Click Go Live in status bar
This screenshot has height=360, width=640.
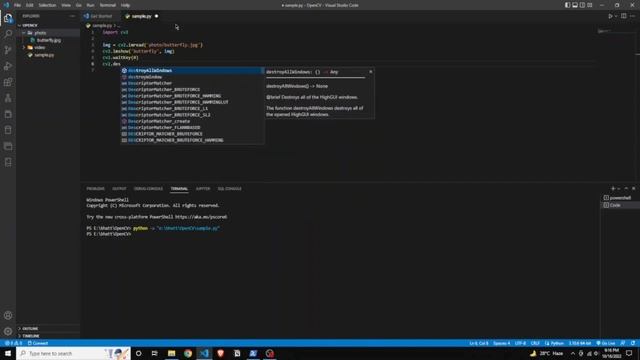point(606,343)
